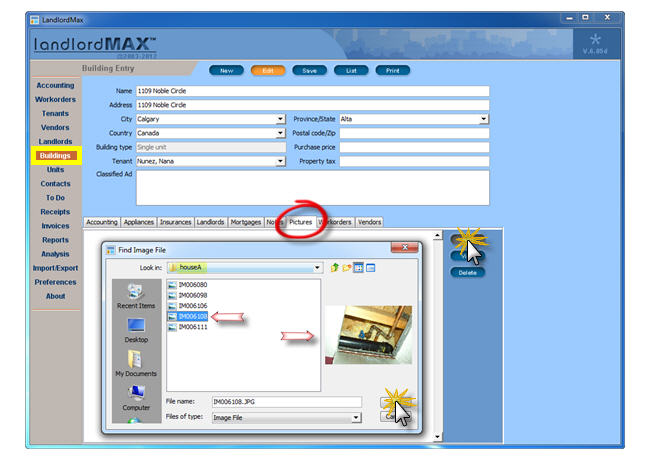Open the Country dropdown
Image resolution: width=650 pixels, height=460 pixels.
pyautogui.click(x=281, y=133)
